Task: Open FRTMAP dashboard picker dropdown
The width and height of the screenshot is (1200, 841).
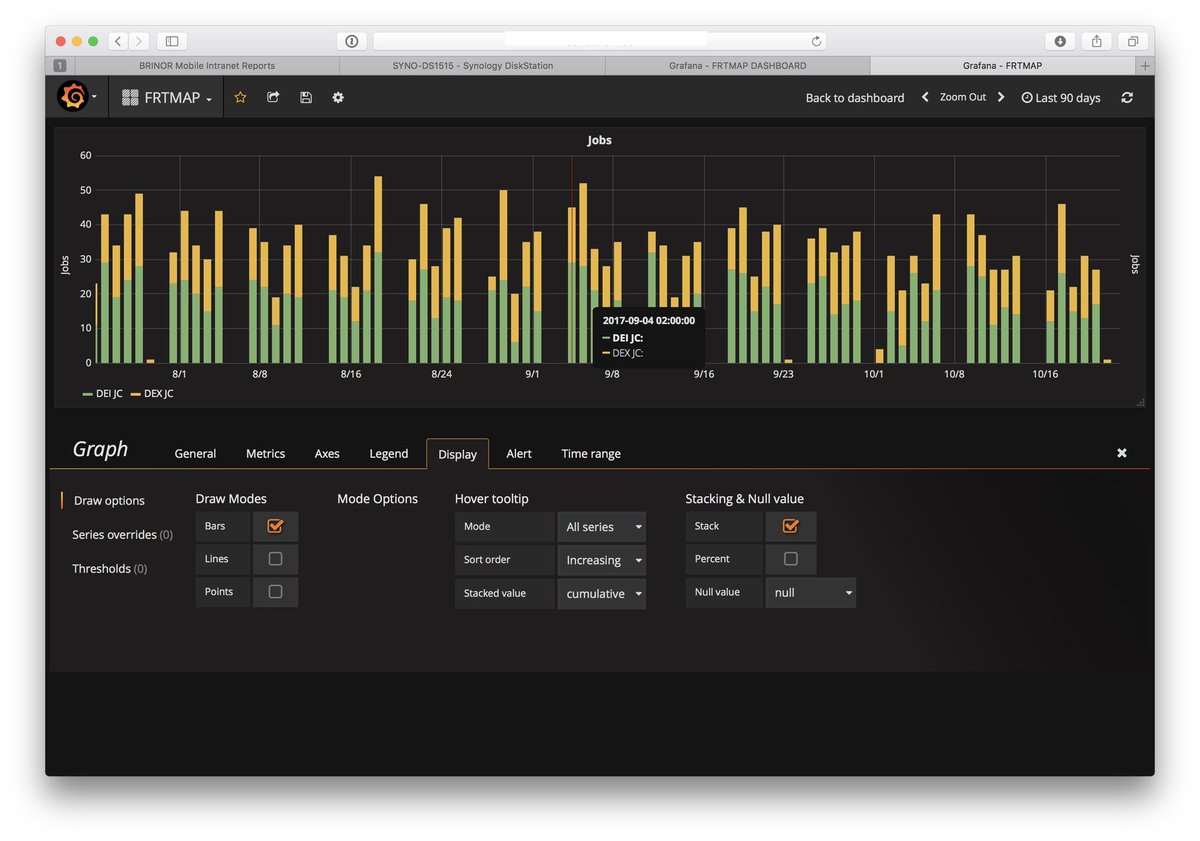Action: [167, 97]
